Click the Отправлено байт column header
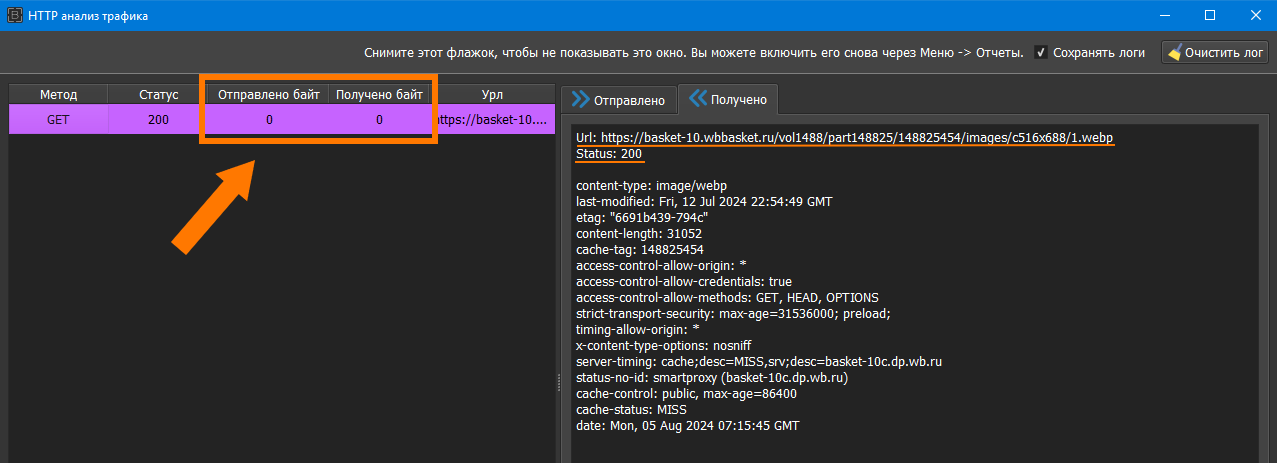The width and height of the screenshot is (1277, 463). point(269,94)
